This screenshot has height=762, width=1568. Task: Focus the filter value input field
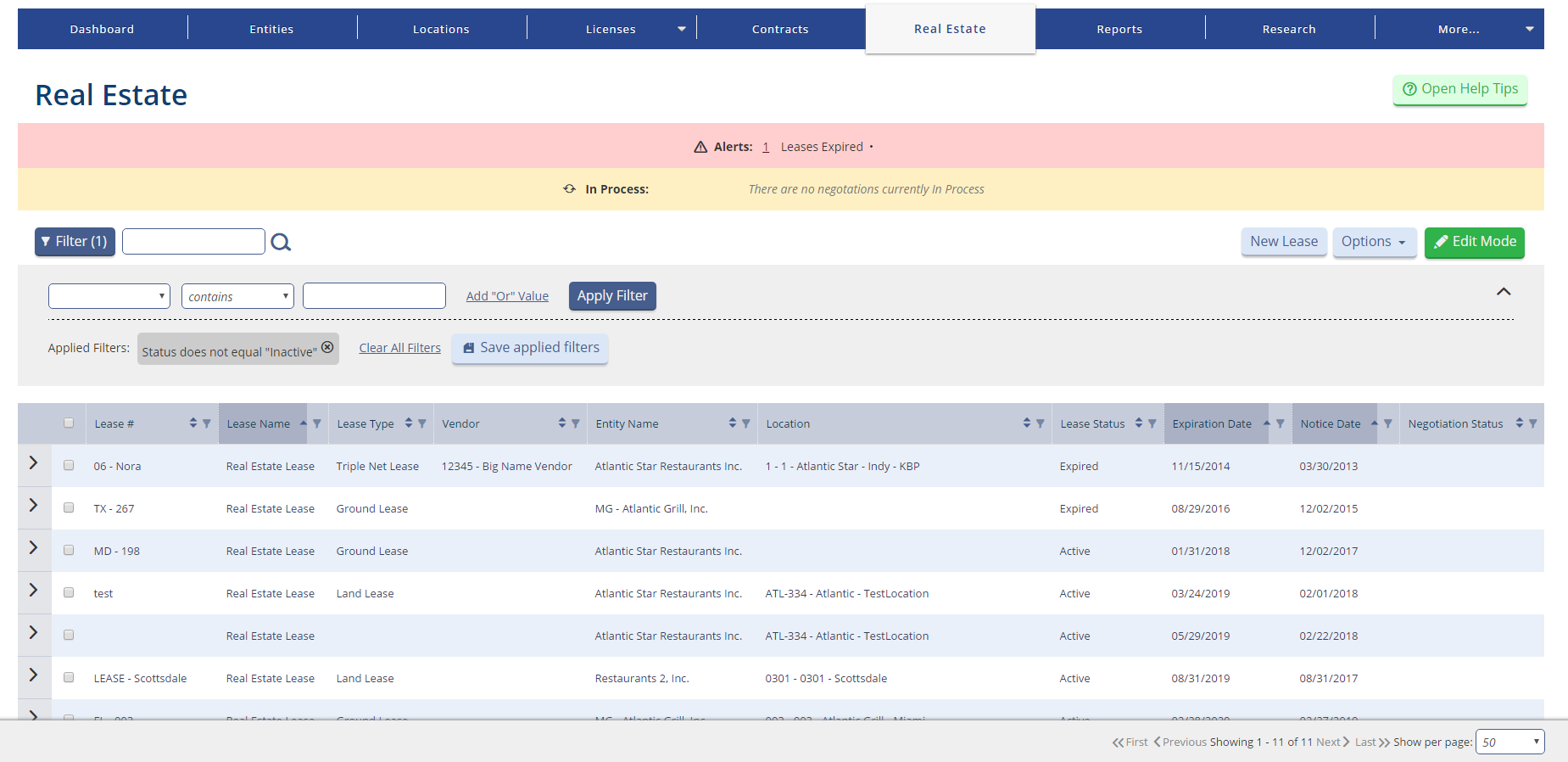coord(374,295)
